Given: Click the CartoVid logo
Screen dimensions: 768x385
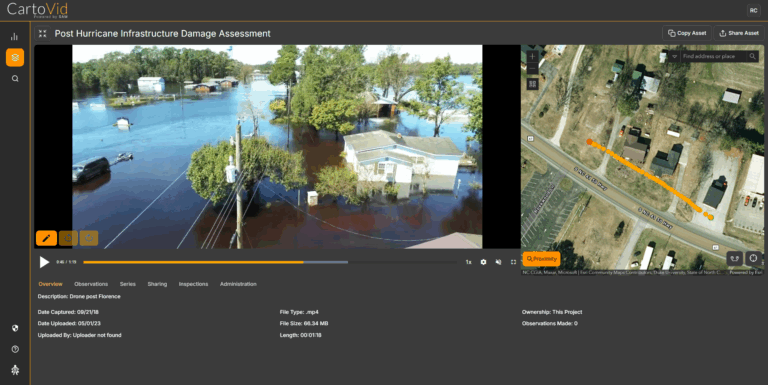Looking at the screenshot, I should [37, 10].
